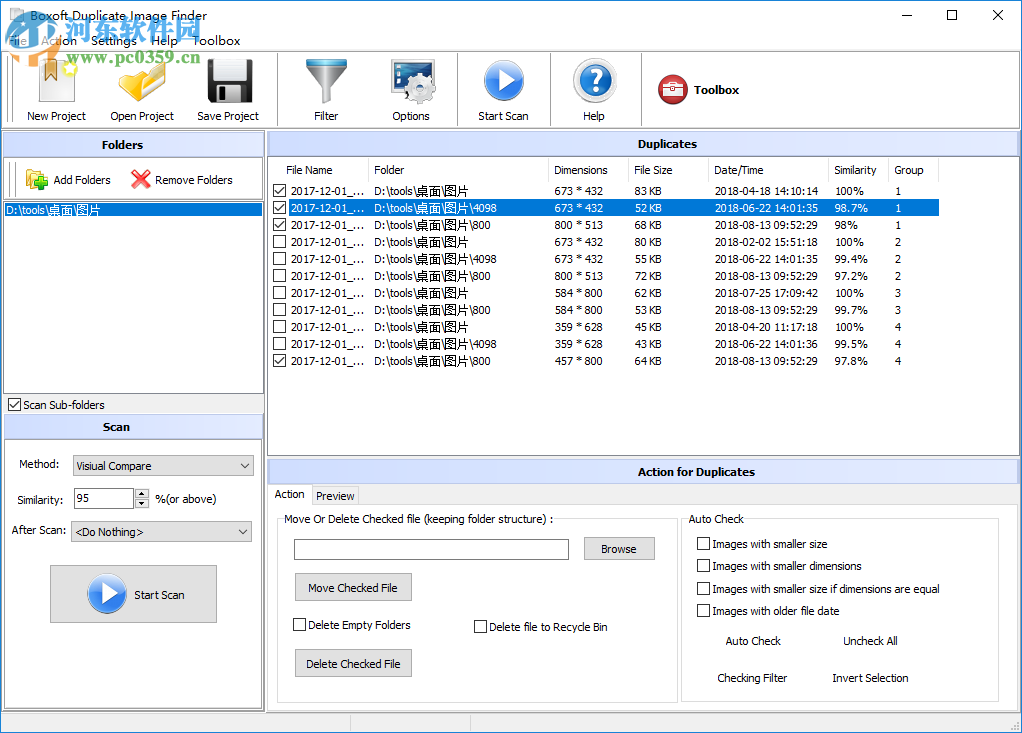
Task: Click the Help icon
Action: [x=594, y=89]
